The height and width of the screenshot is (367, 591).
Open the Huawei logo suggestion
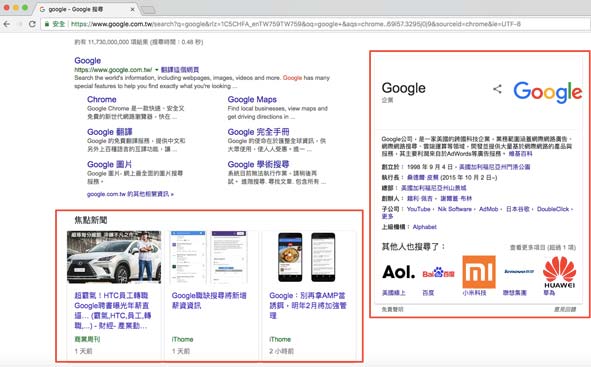pos(559,272)
